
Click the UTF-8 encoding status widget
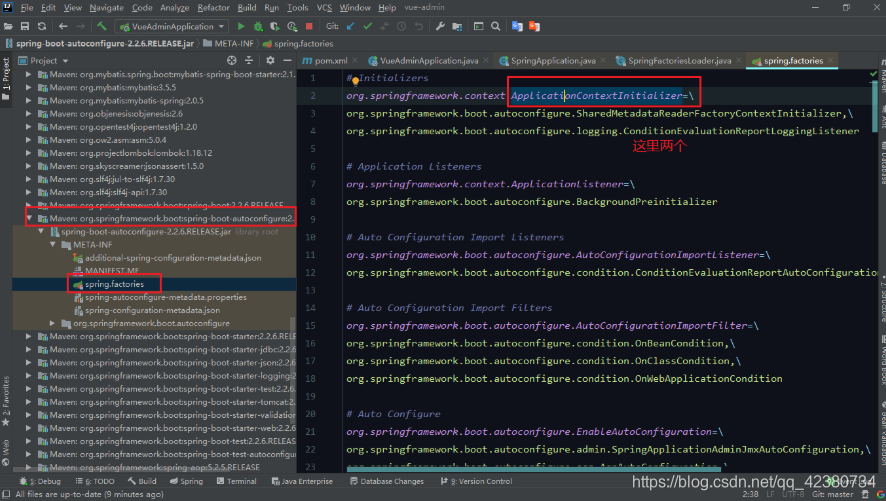pyautogui.click(x=793, y=494)
